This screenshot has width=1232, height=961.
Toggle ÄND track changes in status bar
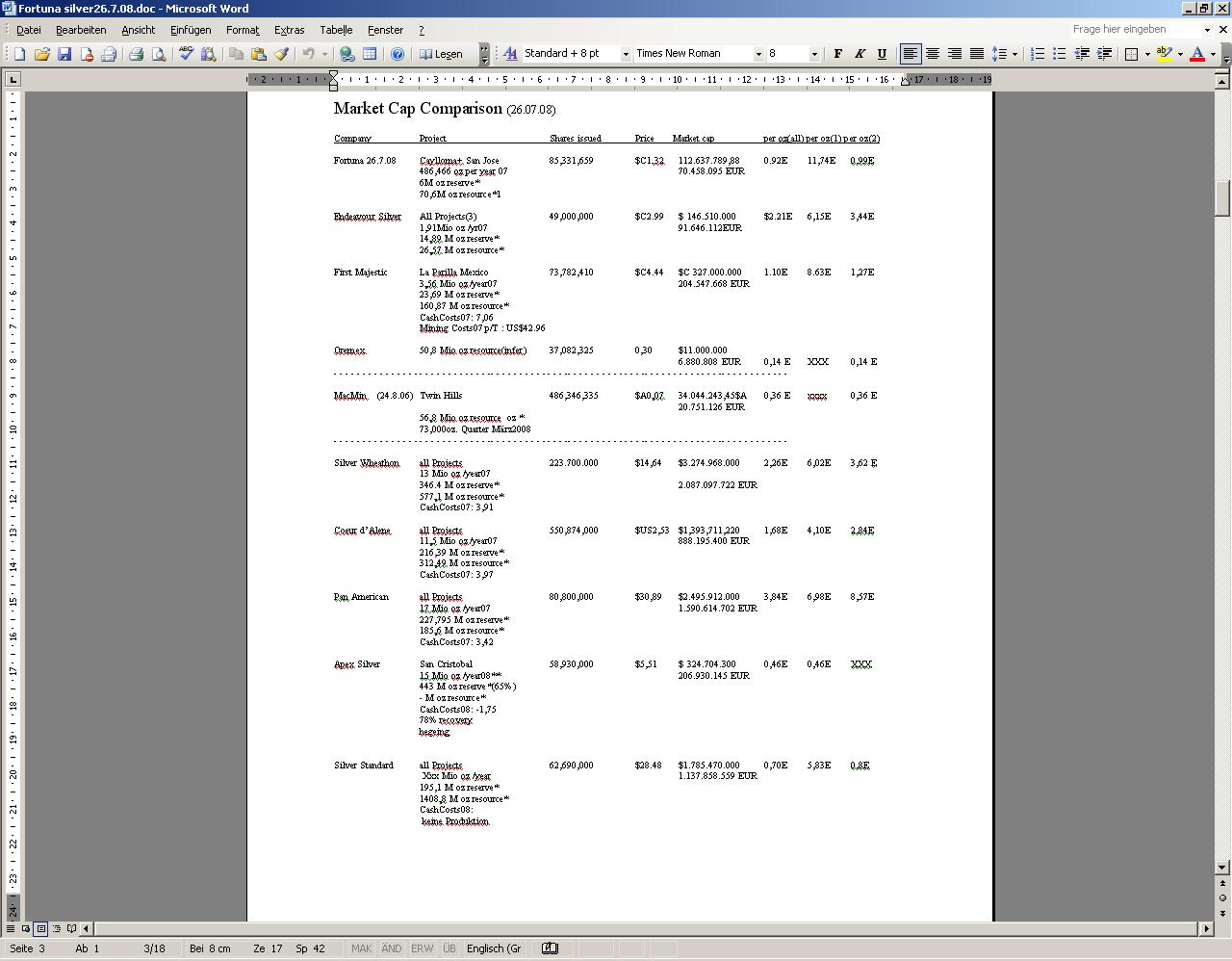391,948
